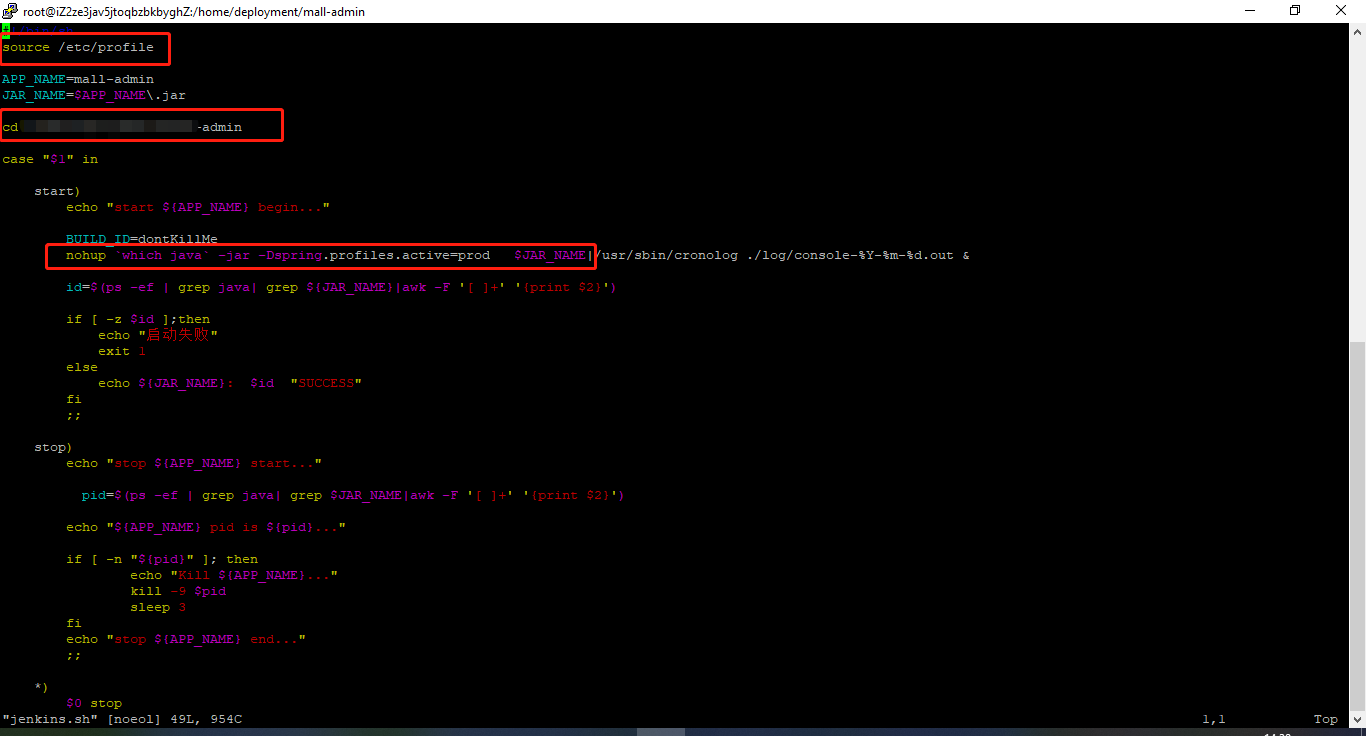1366x736 pixels.
Task: Click the echo line containing "SUCCESS"
Action: pyautogui.click(x=230, y=383)
